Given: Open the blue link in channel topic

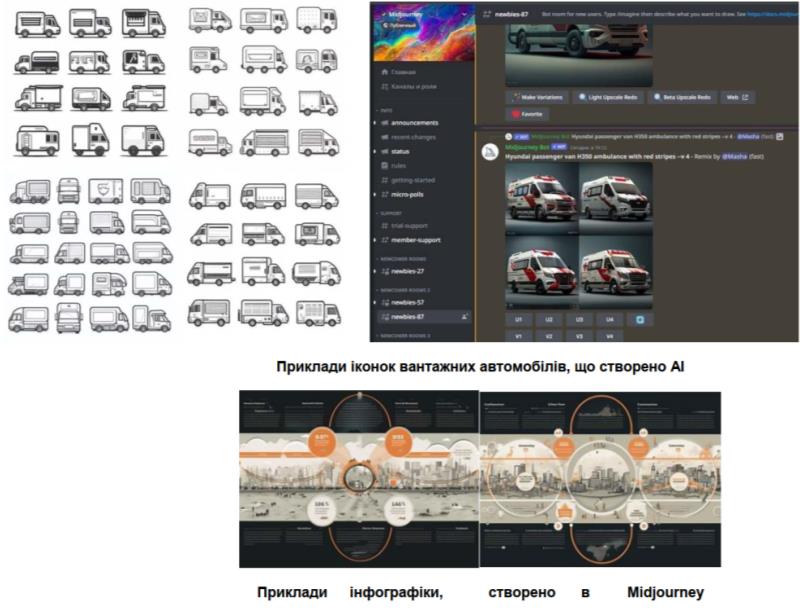Looking at the screenshot, I should coord(772,14).
